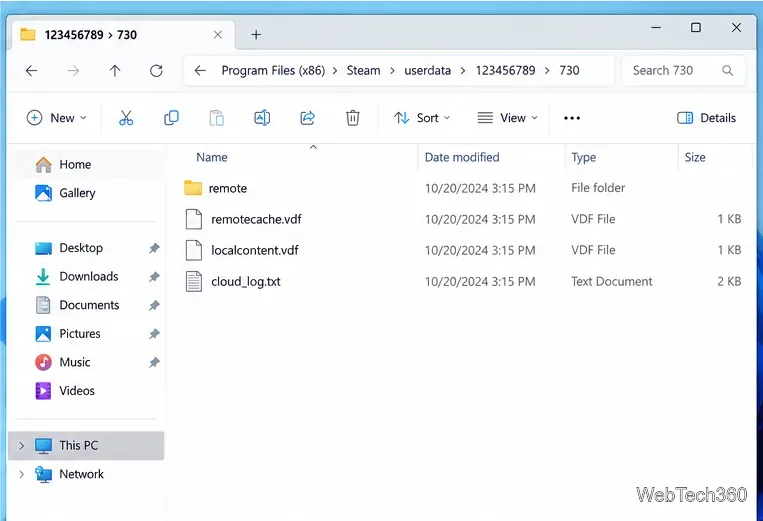Click the search magnifier icon
763x521 pixels.
point(727,71)
